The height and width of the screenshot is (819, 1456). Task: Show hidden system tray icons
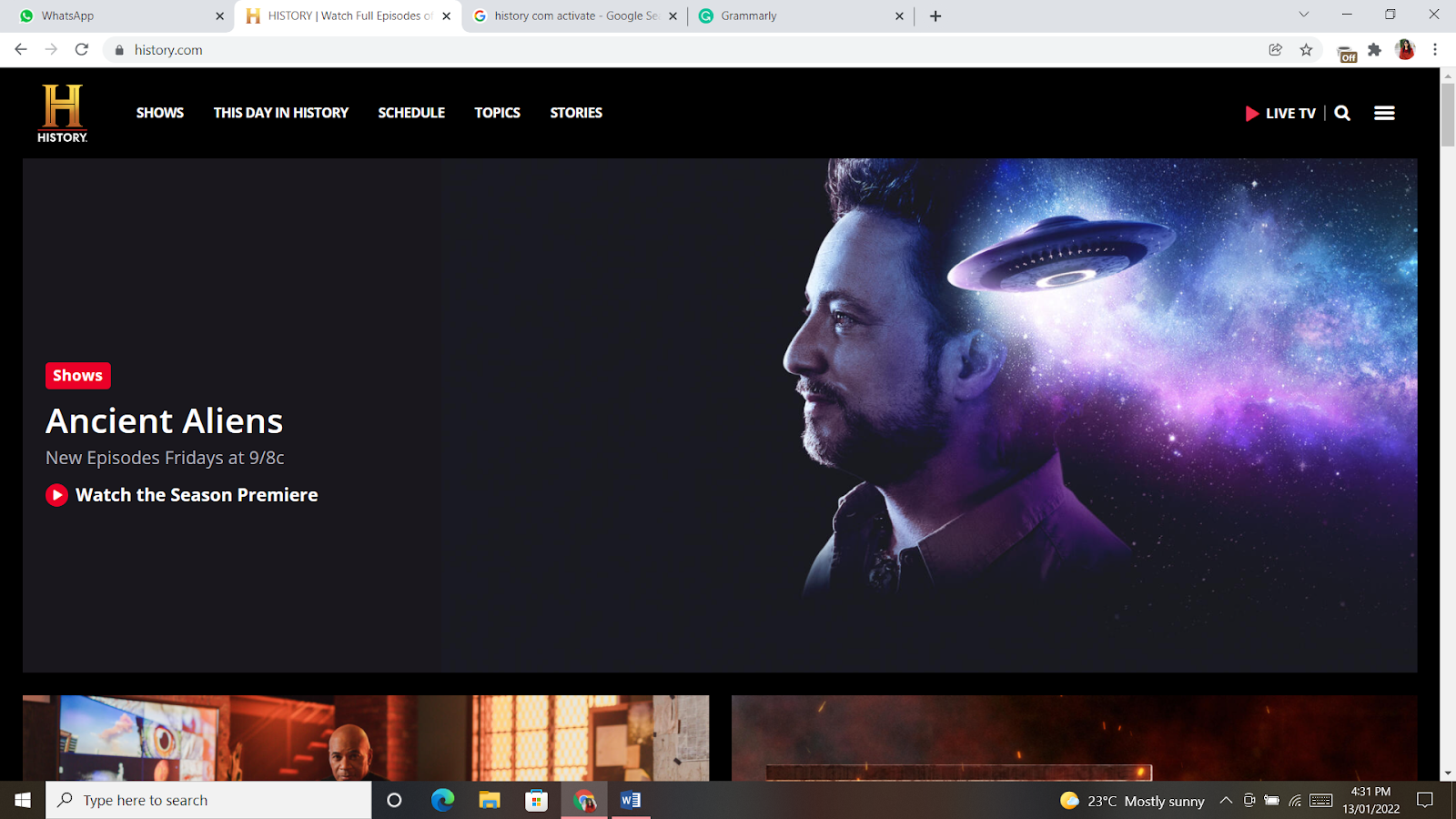(x=1226, y=801)
